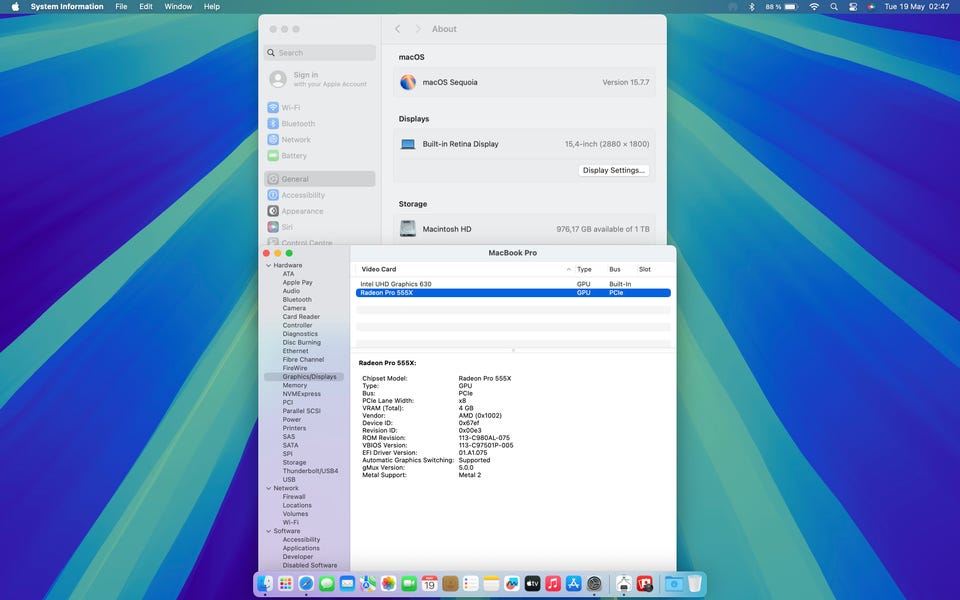Launch Safari from the Dock

306,583
